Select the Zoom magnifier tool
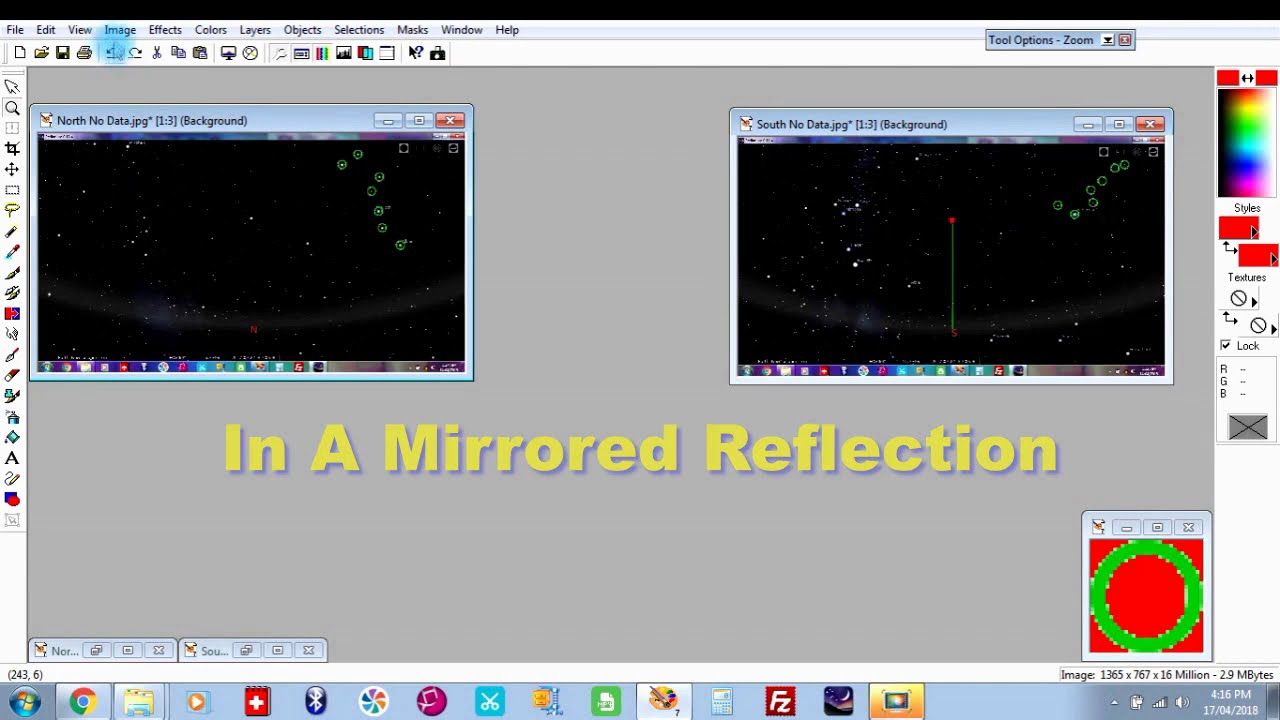The image size is (1280, 720). point(12,108)
